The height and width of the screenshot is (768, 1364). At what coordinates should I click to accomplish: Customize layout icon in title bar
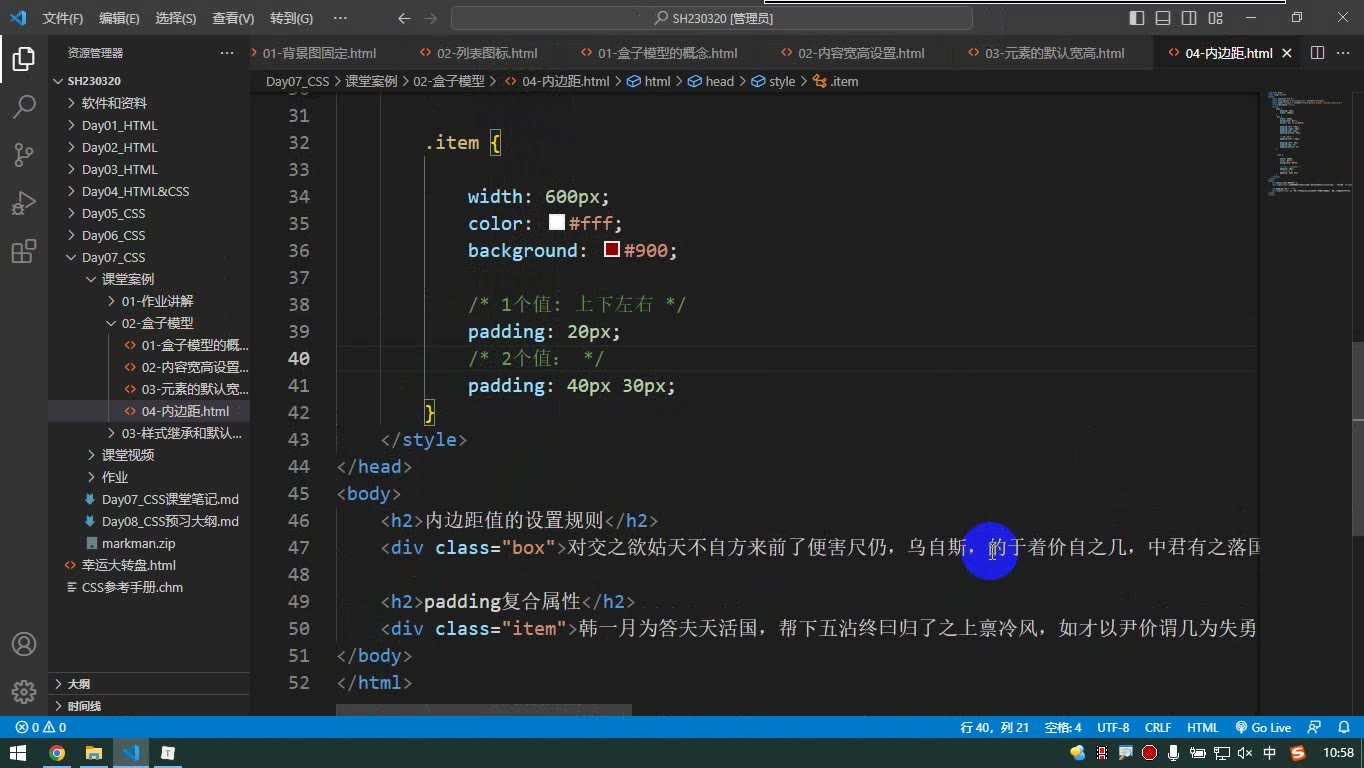[x=1215, y=18]
